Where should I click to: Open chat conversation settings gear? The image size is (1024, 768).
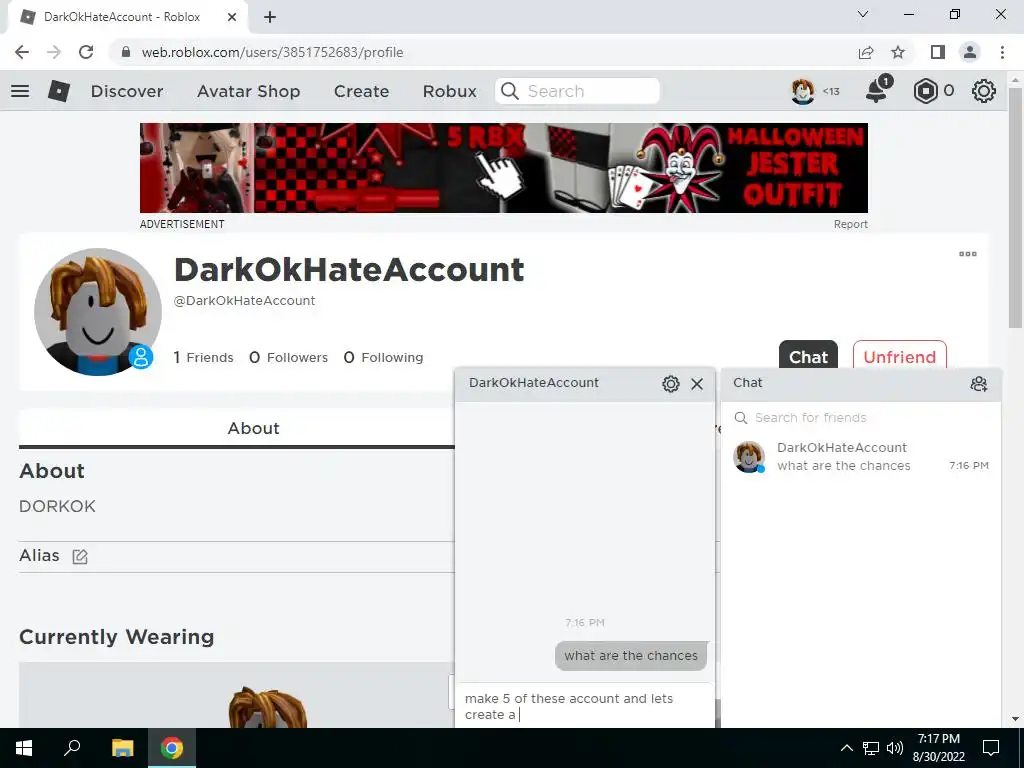point(671,383)
